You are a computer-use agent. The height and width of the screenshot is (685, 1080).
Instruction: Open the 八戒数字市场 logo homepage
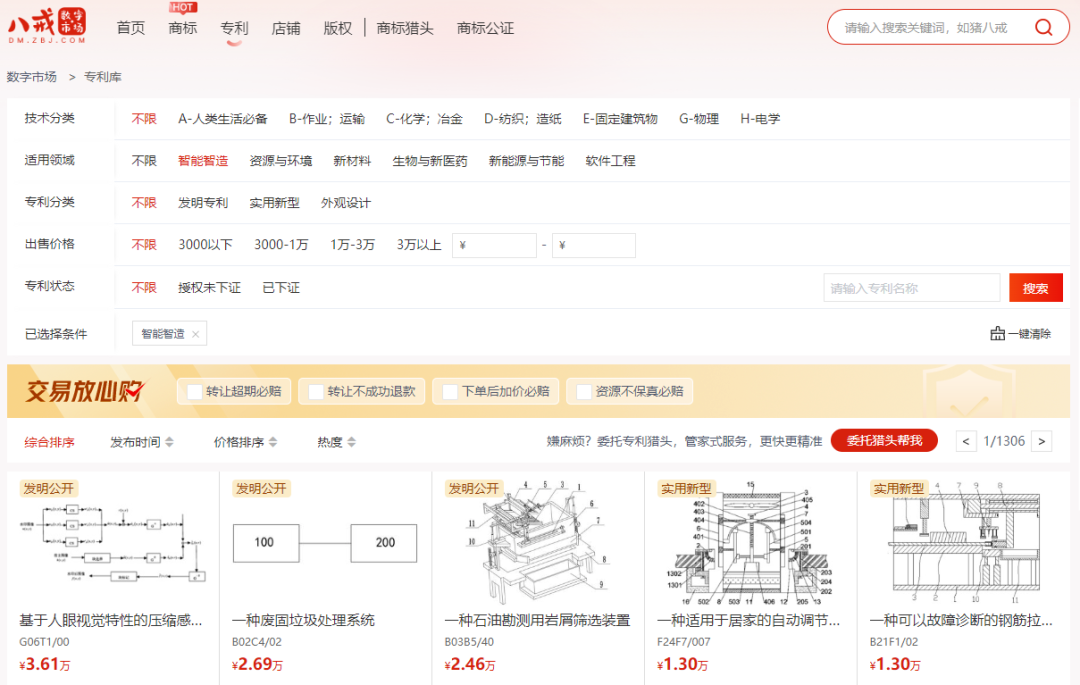tap(47, 27)
